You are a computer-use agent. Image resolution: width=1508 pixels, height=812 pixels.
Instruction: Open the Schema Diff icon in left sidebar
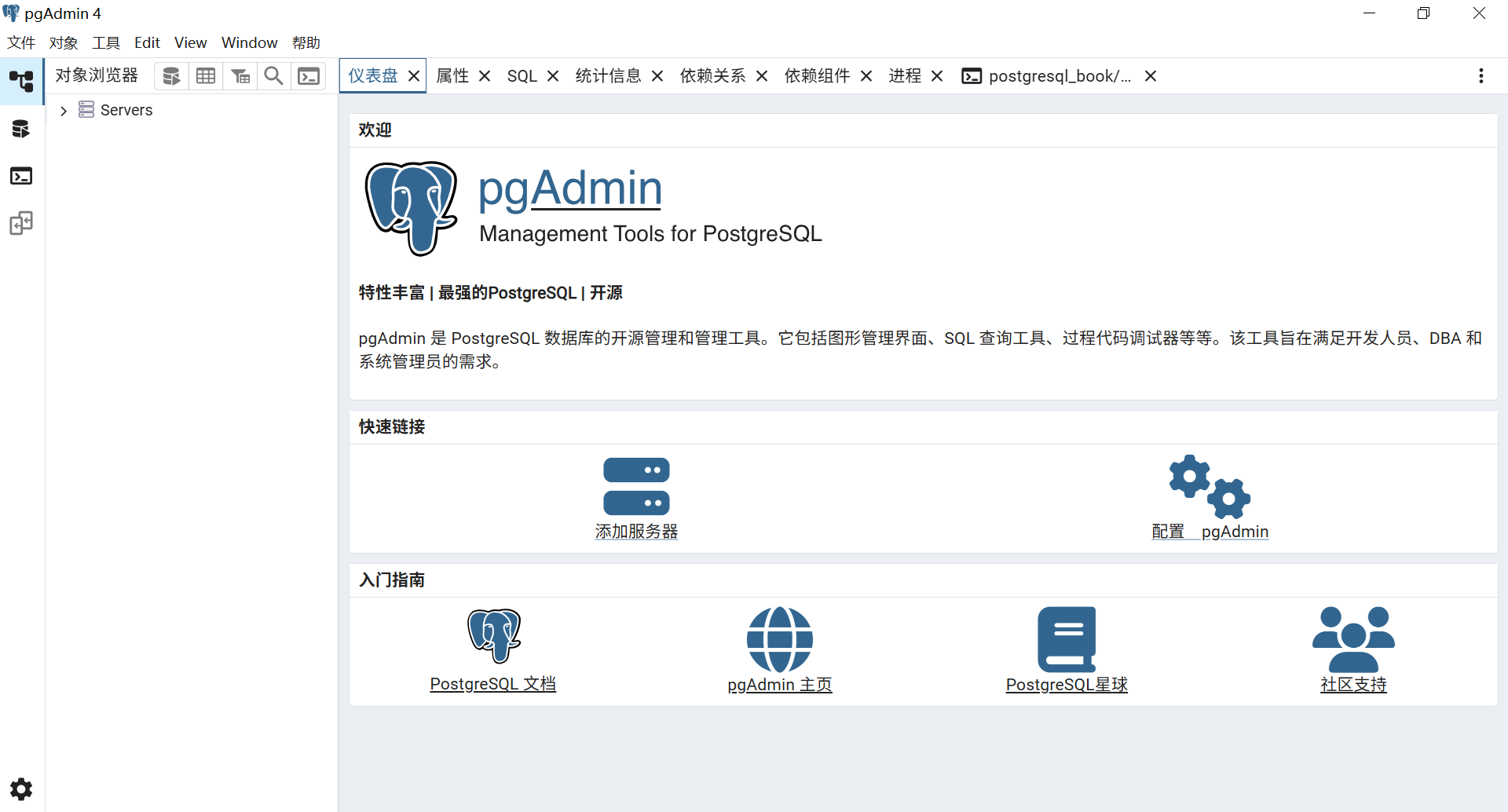tap(21, 224)
